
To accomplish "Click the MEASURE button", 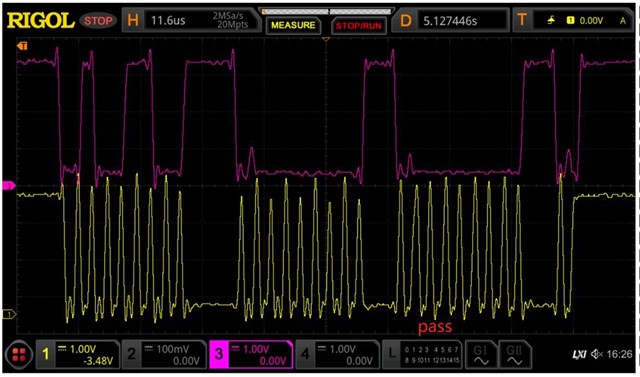I will point(293,25).
